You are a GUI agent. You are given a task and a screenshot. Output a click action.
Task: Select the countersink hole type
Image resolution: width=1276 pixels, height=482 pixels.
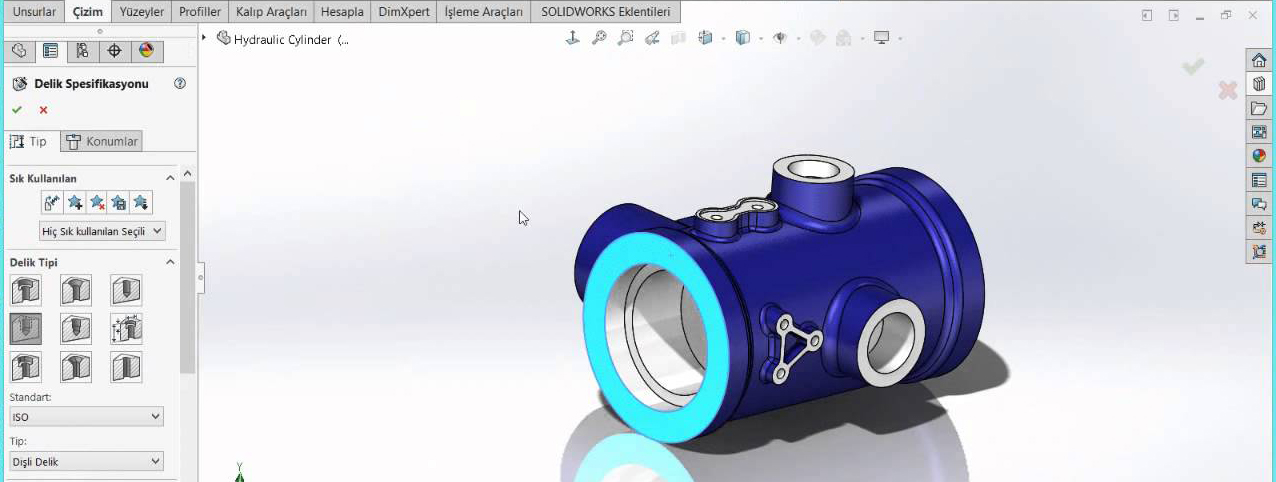(76, 291)
